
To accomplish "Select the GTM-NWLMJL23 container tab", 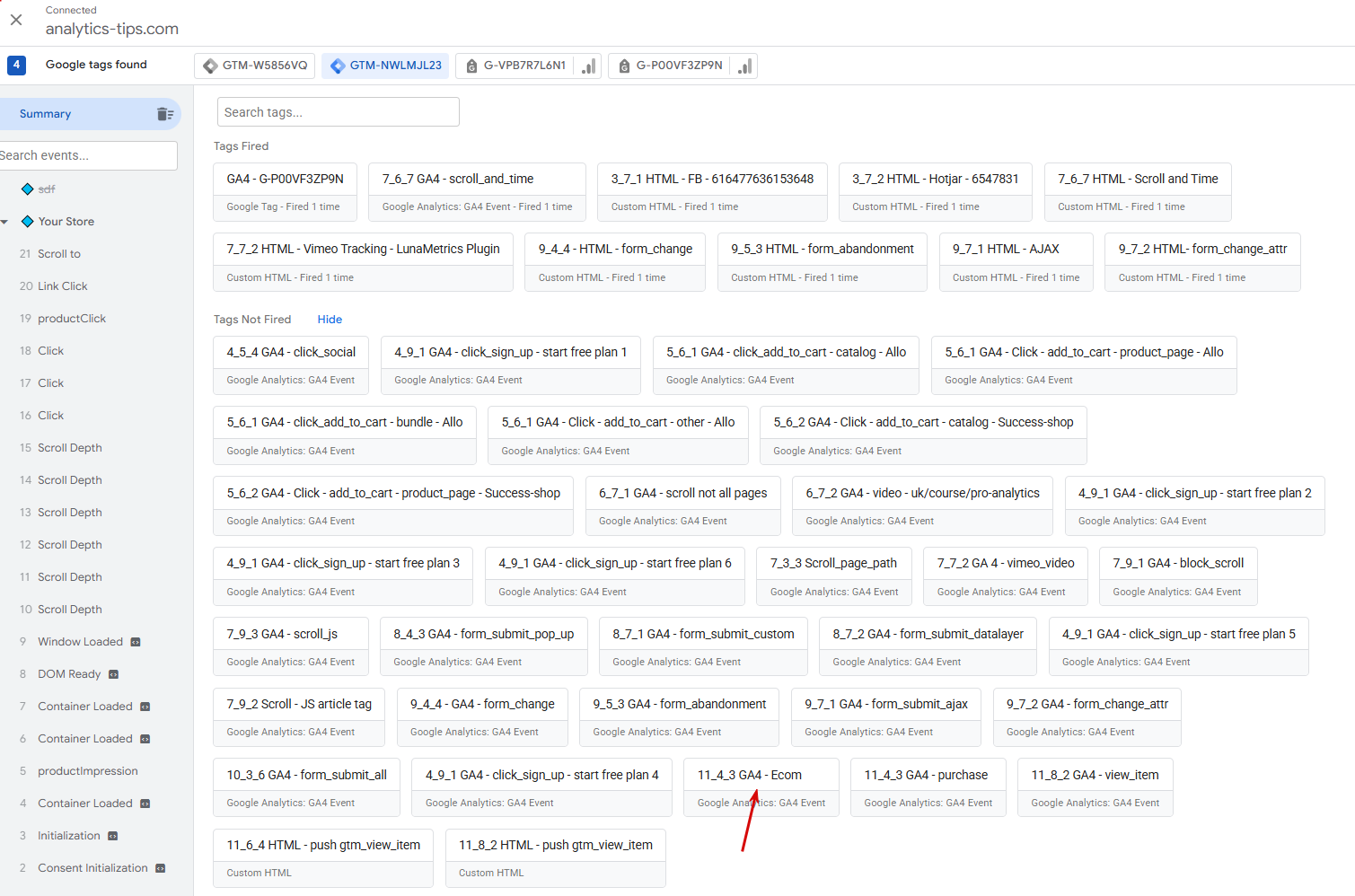I will [386, 66].
